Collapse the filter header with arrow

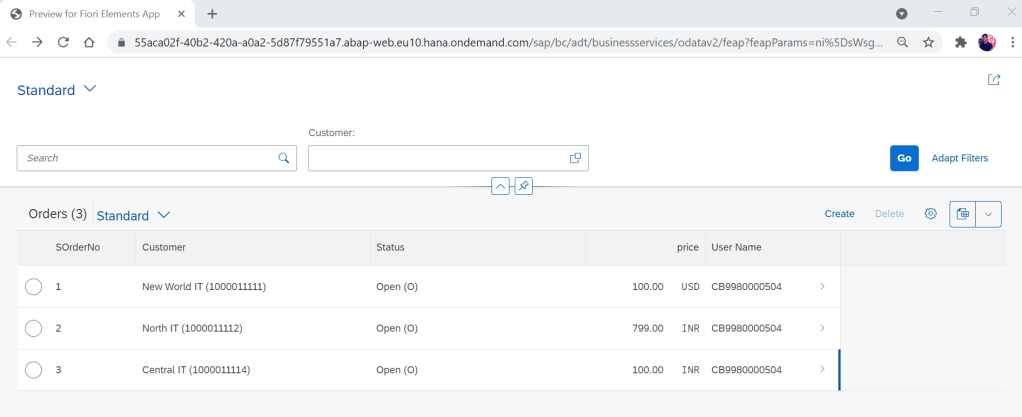tap(500, 186)
